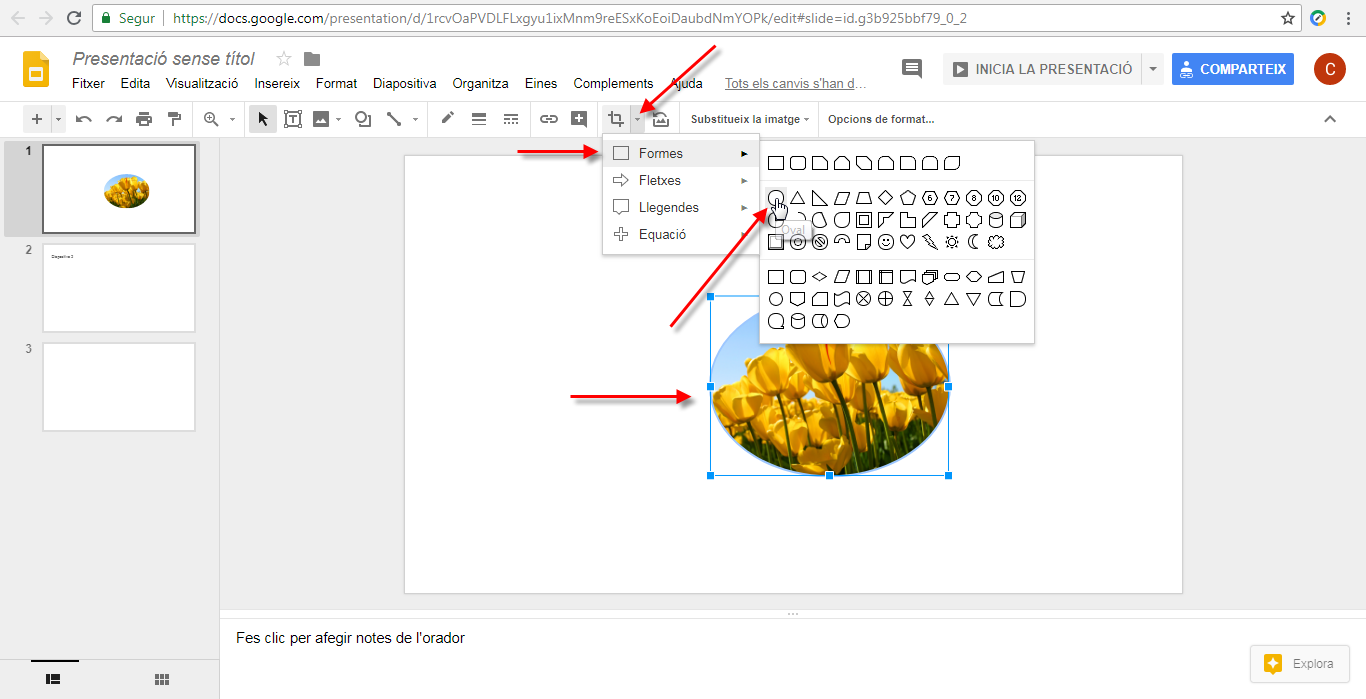Click the undo arrow in the toolbar
Screen dimensions: 1366x699
pos(84,119)
